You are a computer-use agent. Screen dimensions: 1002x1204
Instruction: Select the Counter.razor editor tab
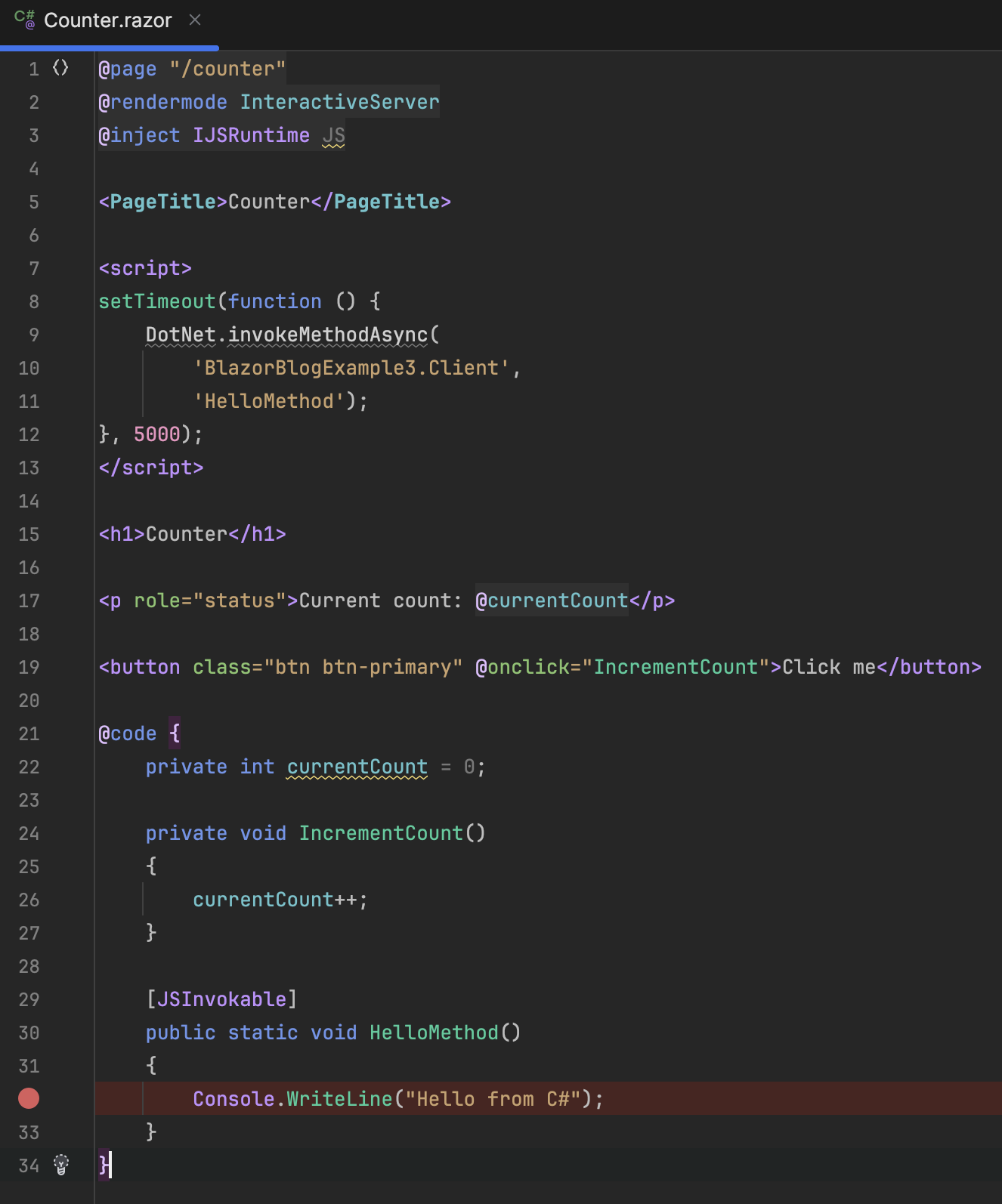(x=108, y=21)
